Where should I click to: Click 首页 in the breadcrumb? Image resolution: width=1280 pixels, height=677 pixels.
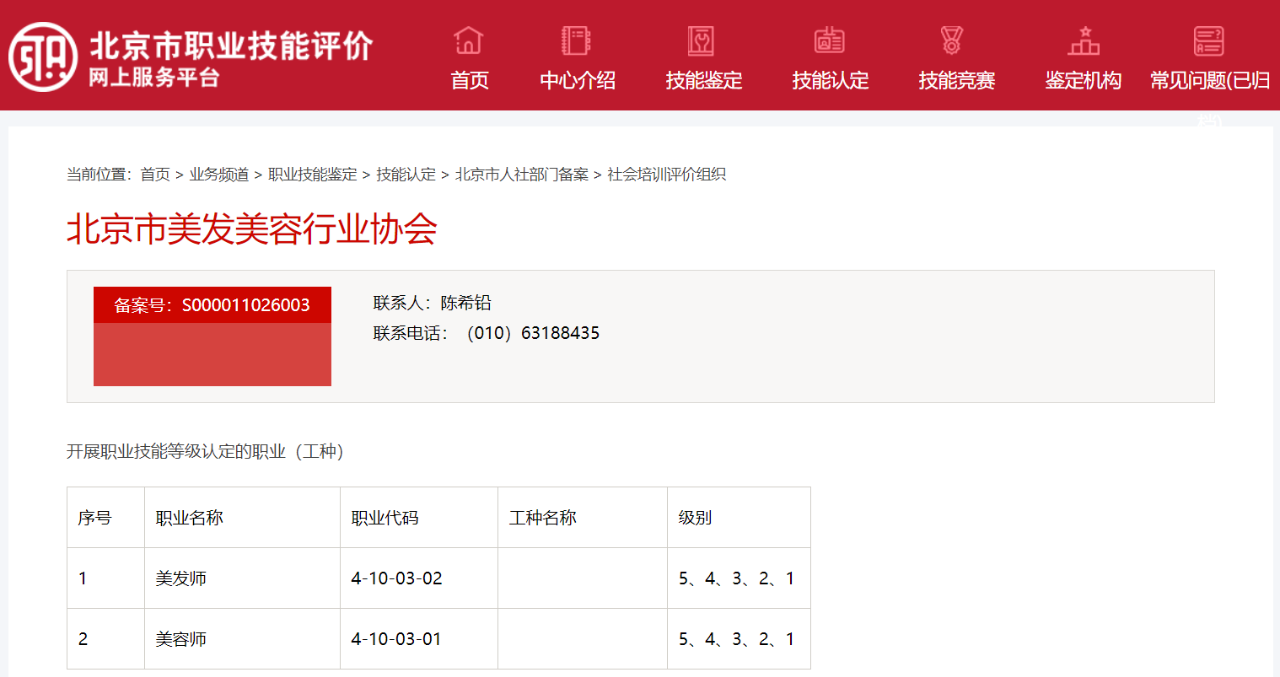click(x=155, y=174)
